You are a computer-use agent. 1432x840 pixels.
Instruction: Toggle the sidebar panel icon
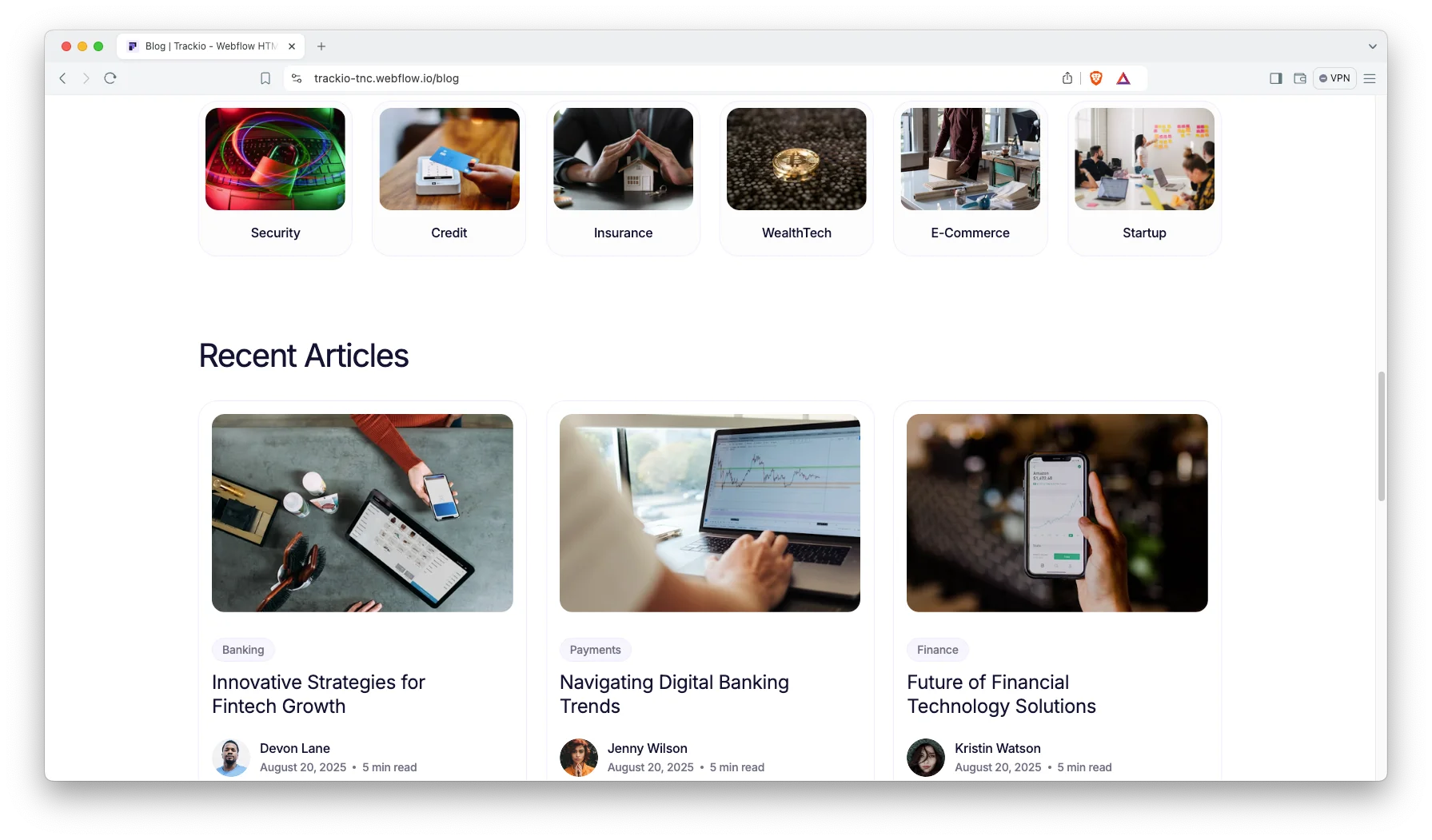[x=1276, y=78]
